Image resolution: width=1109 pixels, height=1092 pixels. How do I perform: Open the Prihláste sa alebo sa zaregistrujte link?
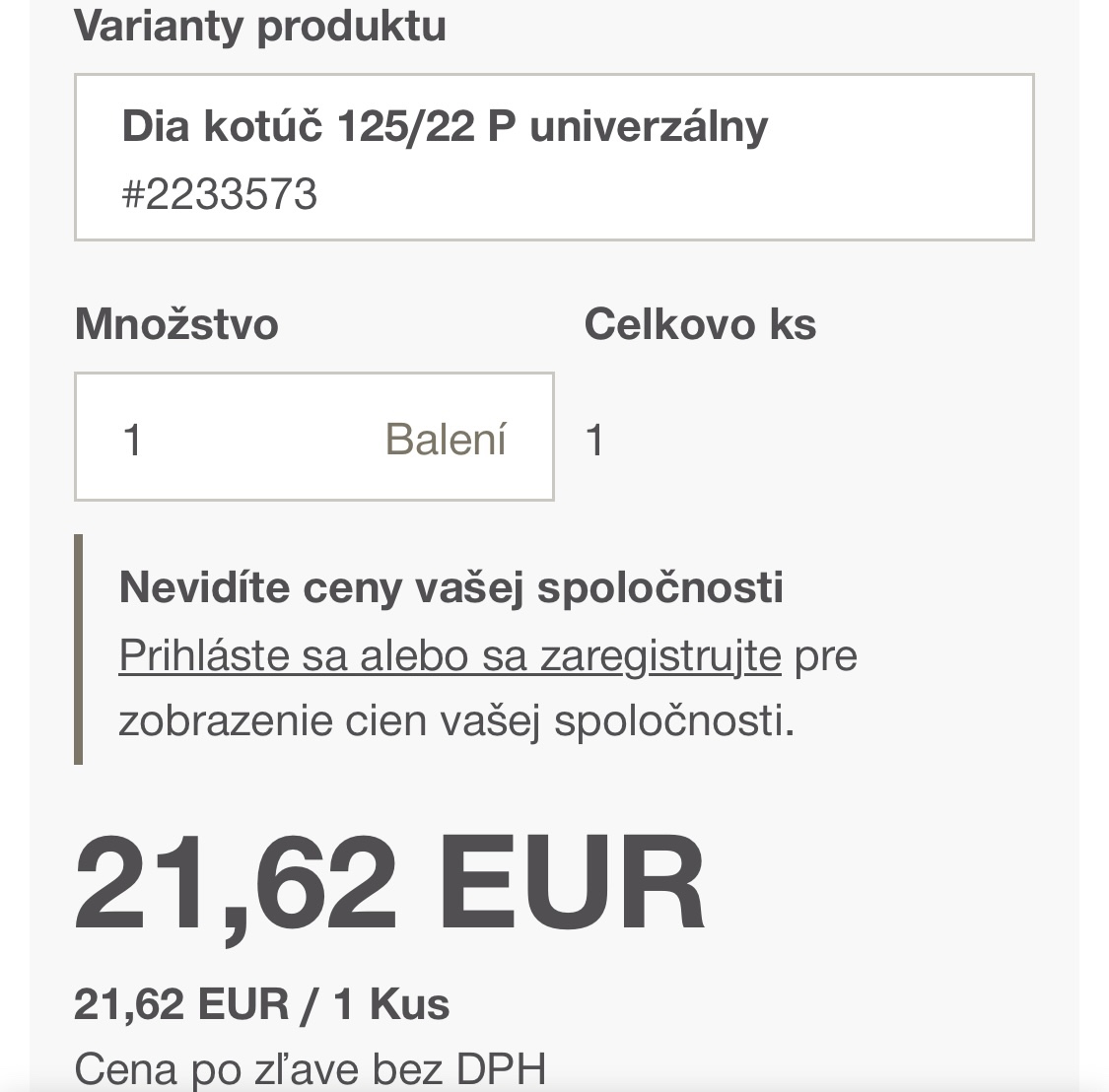tap(450, 655)
